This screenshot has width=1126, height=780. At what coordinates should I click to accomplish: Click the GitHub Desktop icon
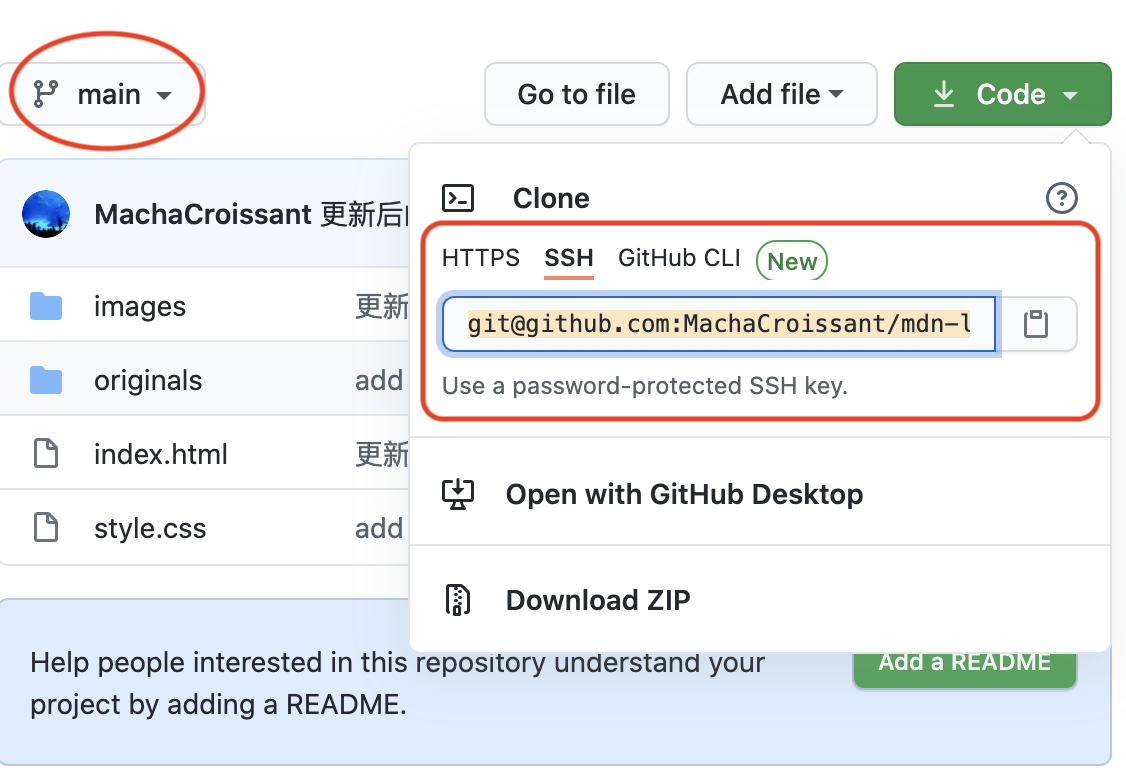457,494
